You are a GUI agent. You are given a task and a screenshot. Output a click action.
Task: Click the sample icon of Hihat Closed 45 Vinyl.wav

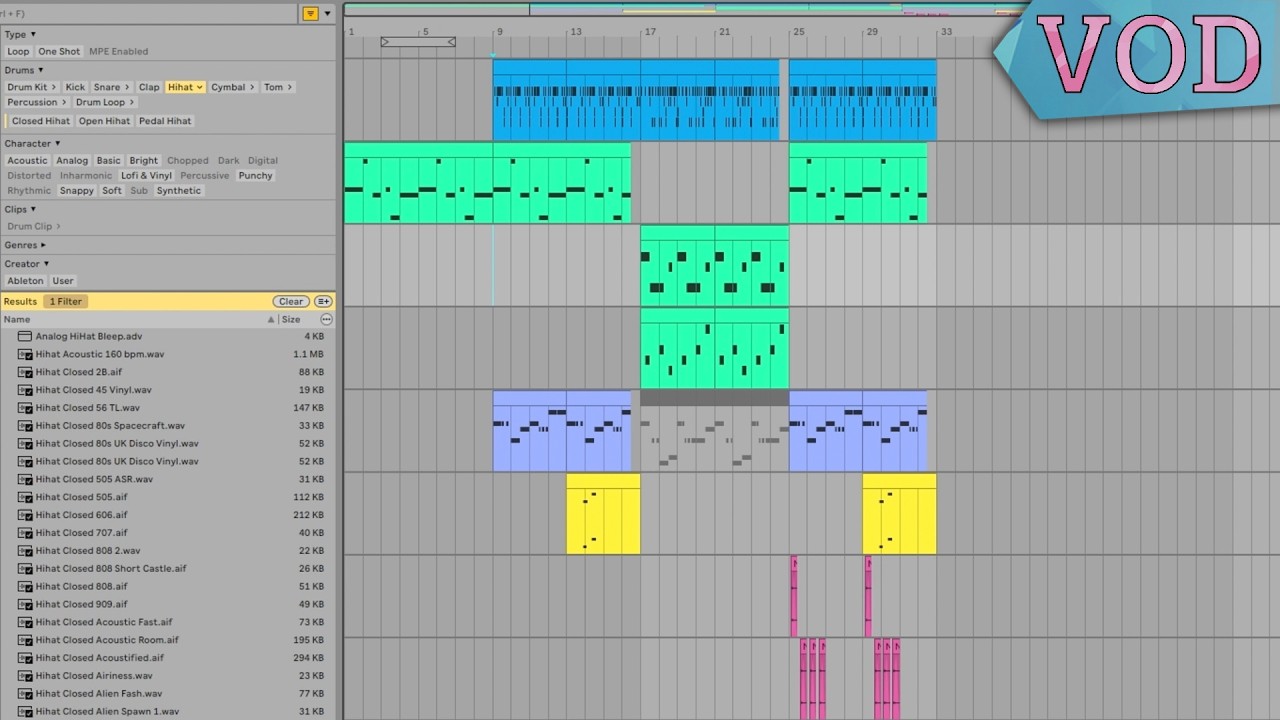pos(25,390)
